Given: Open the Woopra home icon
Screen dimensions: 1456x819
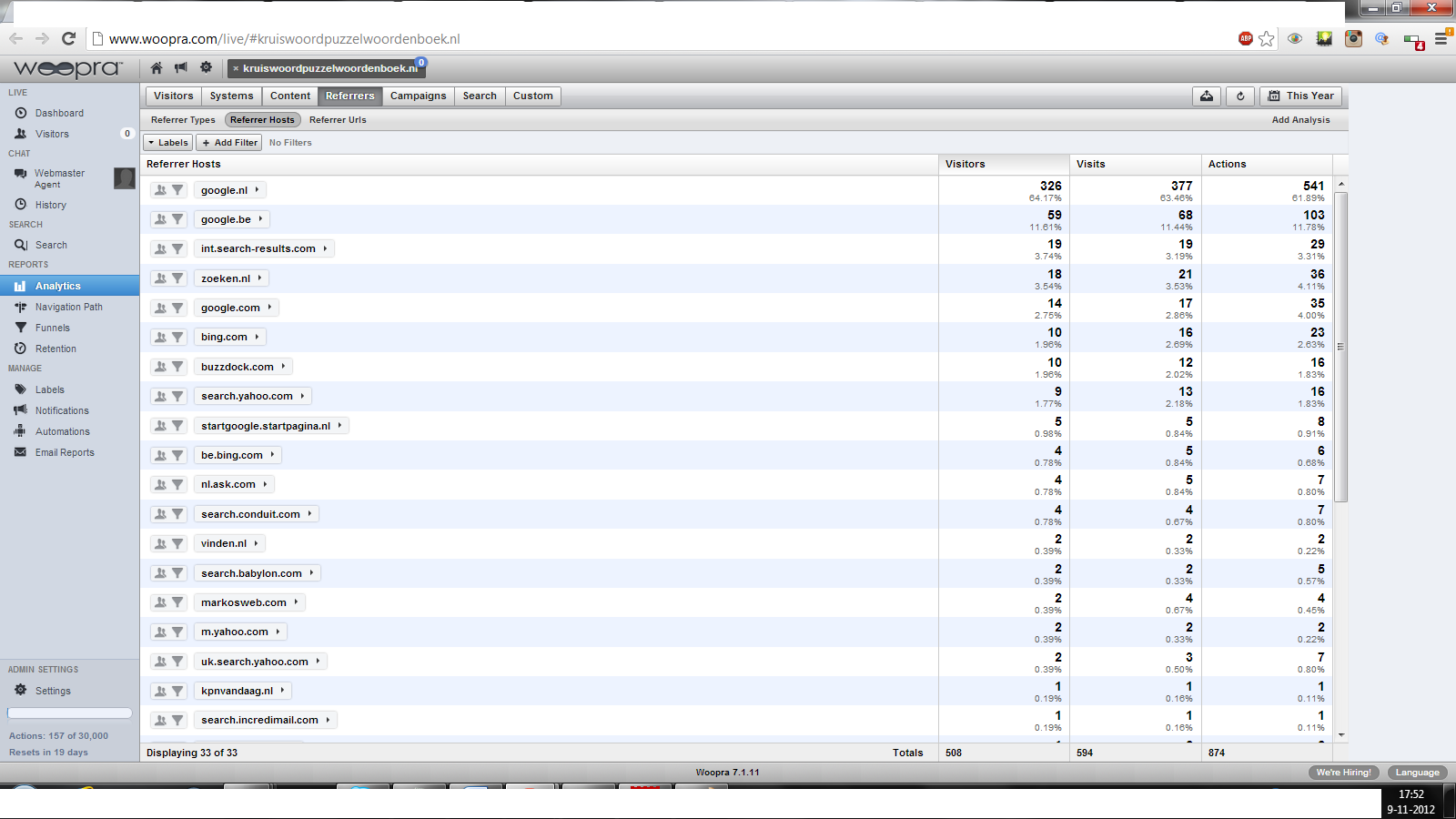Looking at the screenshot, I should point(157,68).
